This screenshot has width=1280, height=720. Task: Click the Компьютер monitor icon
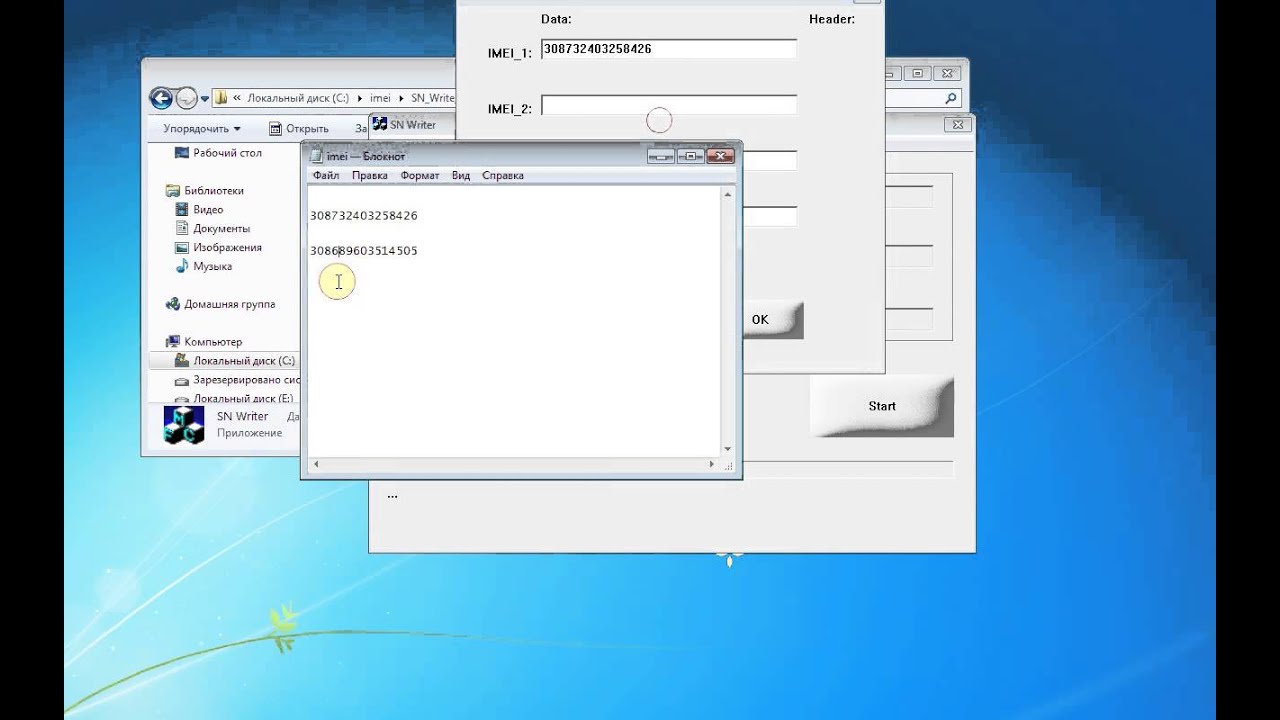click(172, 342)
